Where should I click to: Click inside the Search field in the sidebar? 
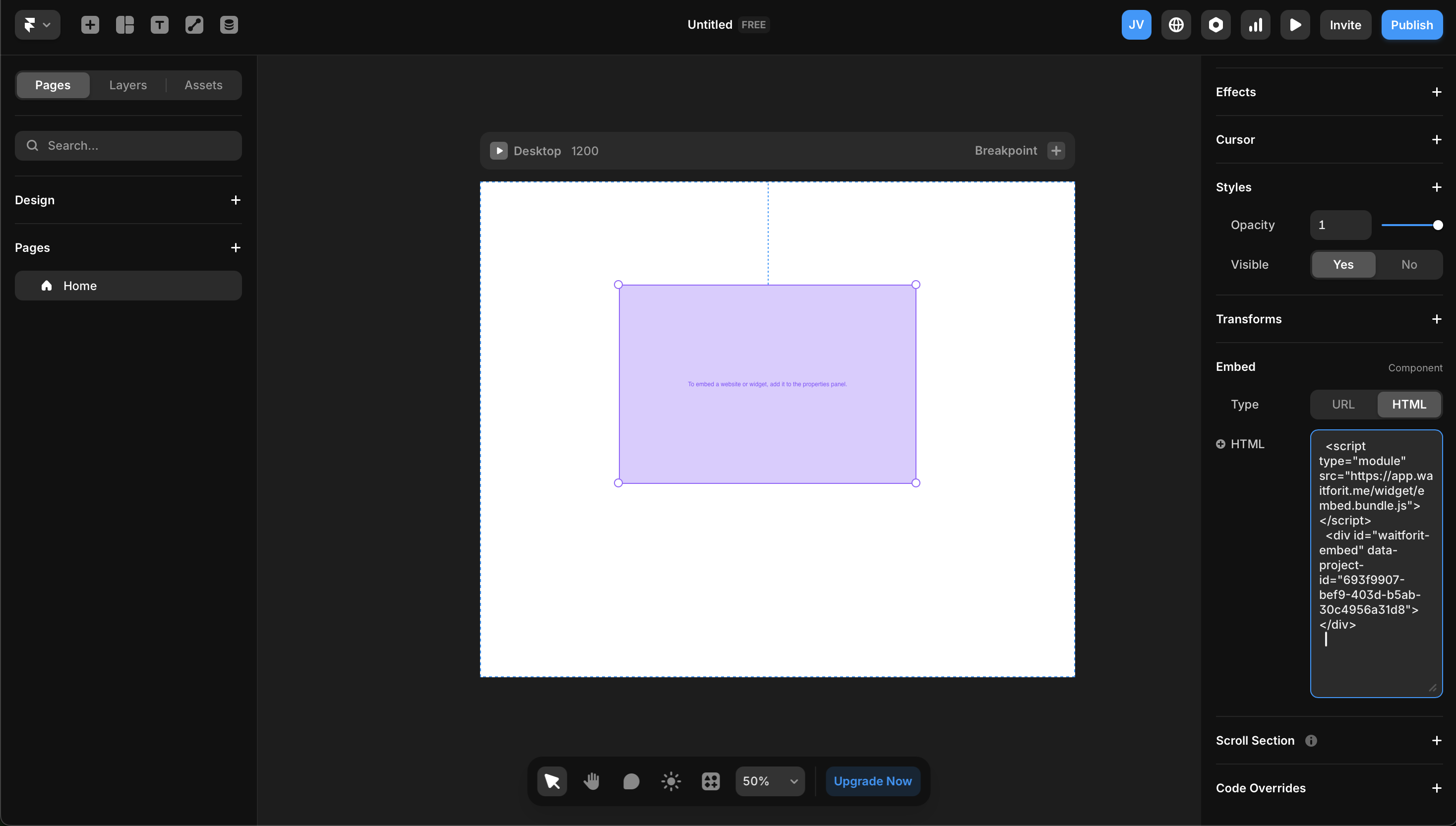[x=128, y=145]
